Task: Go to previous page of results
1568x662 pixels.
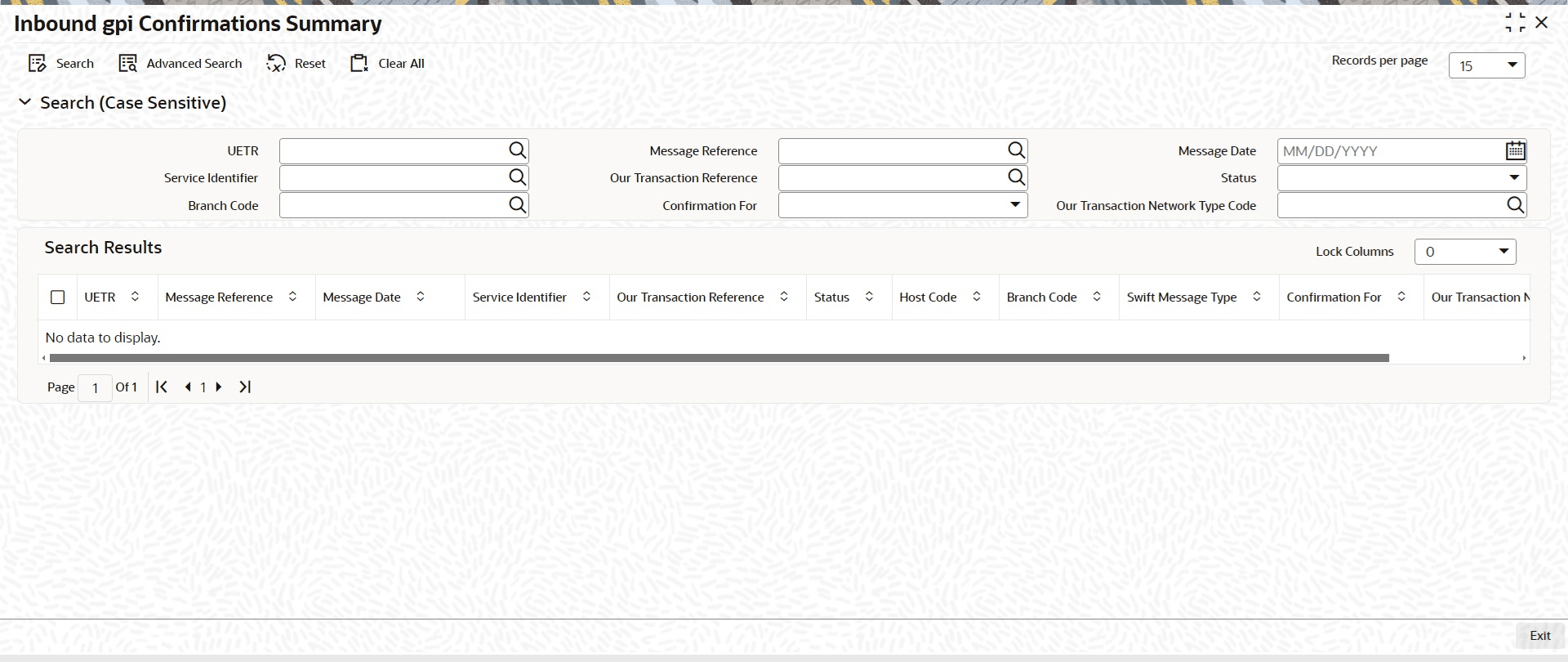Action: 188,387
